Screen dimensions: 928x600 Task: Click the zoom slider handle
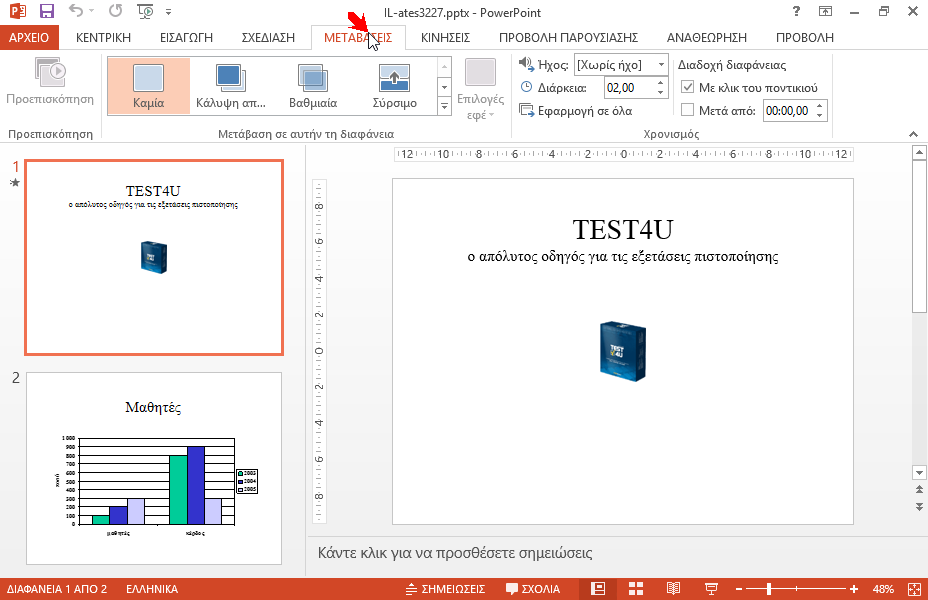point(769,589)
